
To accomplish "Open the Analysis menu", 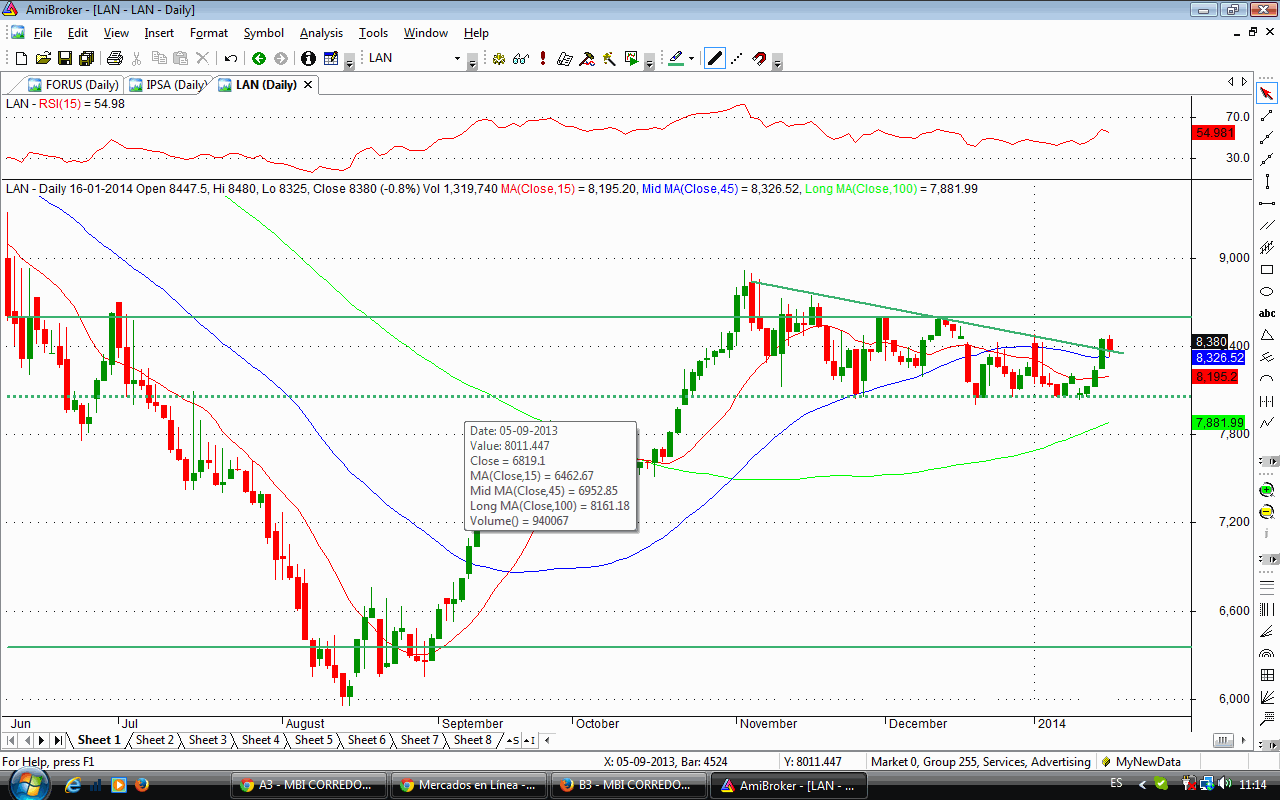I will click(321, 33).
